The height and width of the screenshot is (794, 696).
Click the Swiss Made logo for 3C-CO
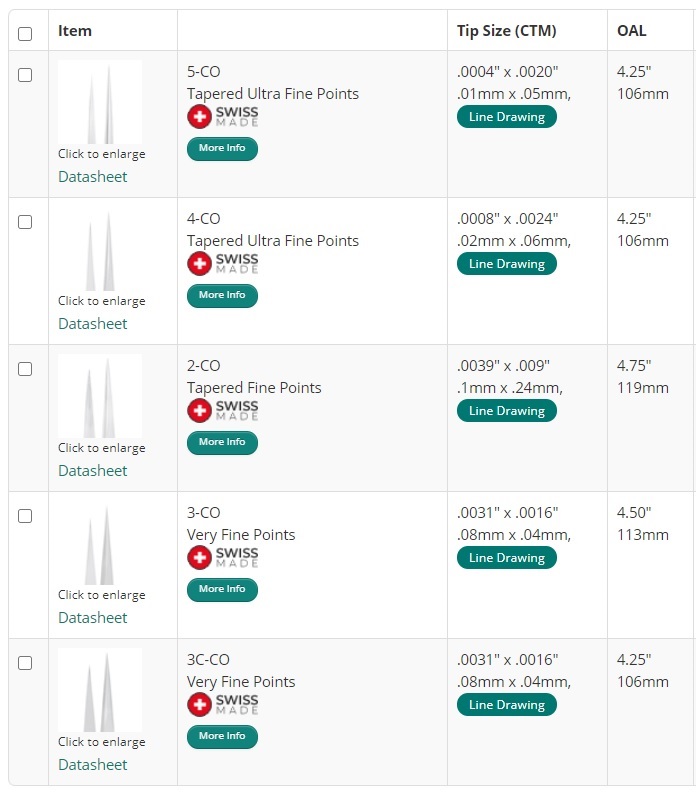pos(223,705)
